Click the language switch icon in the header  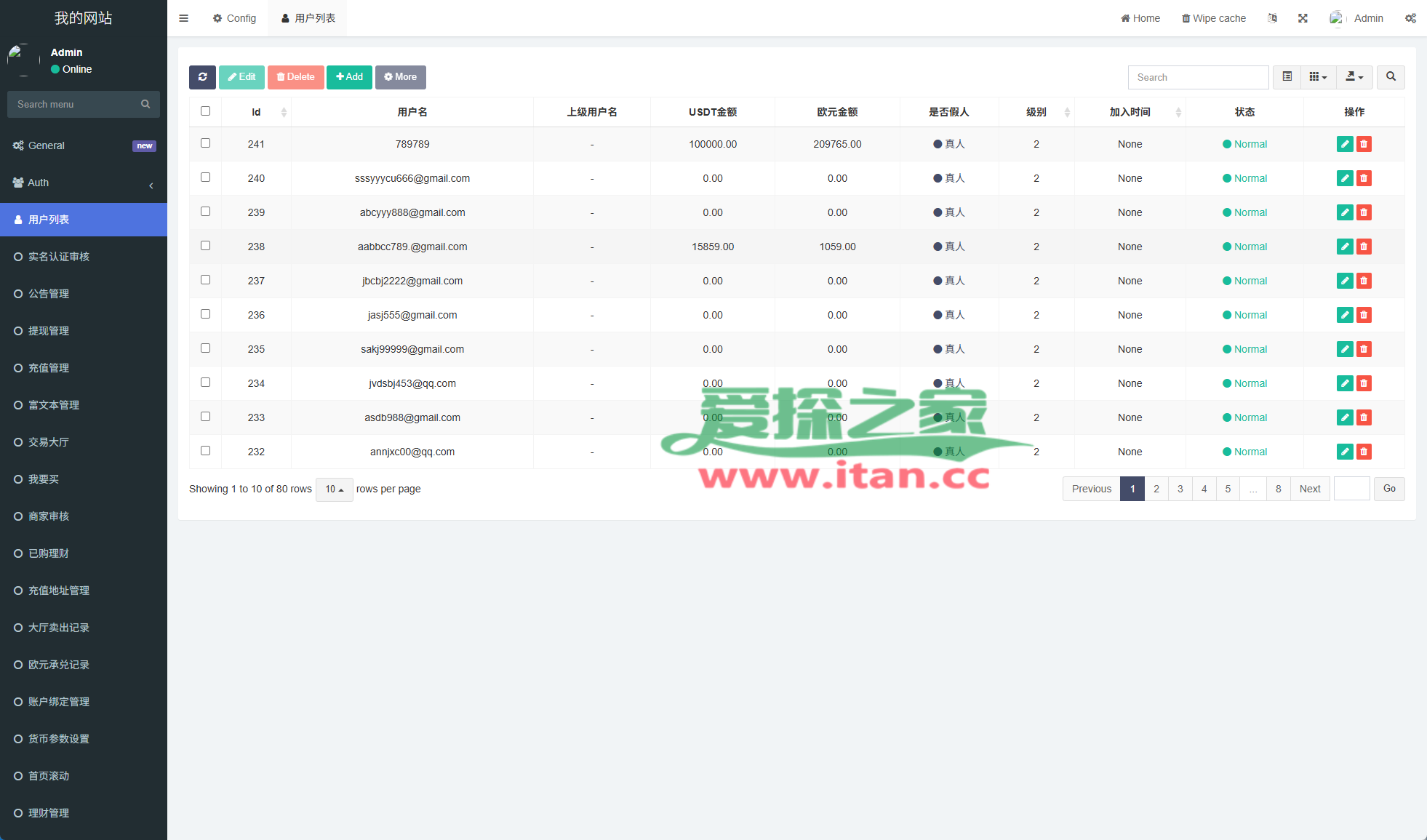pos(1272,18)
